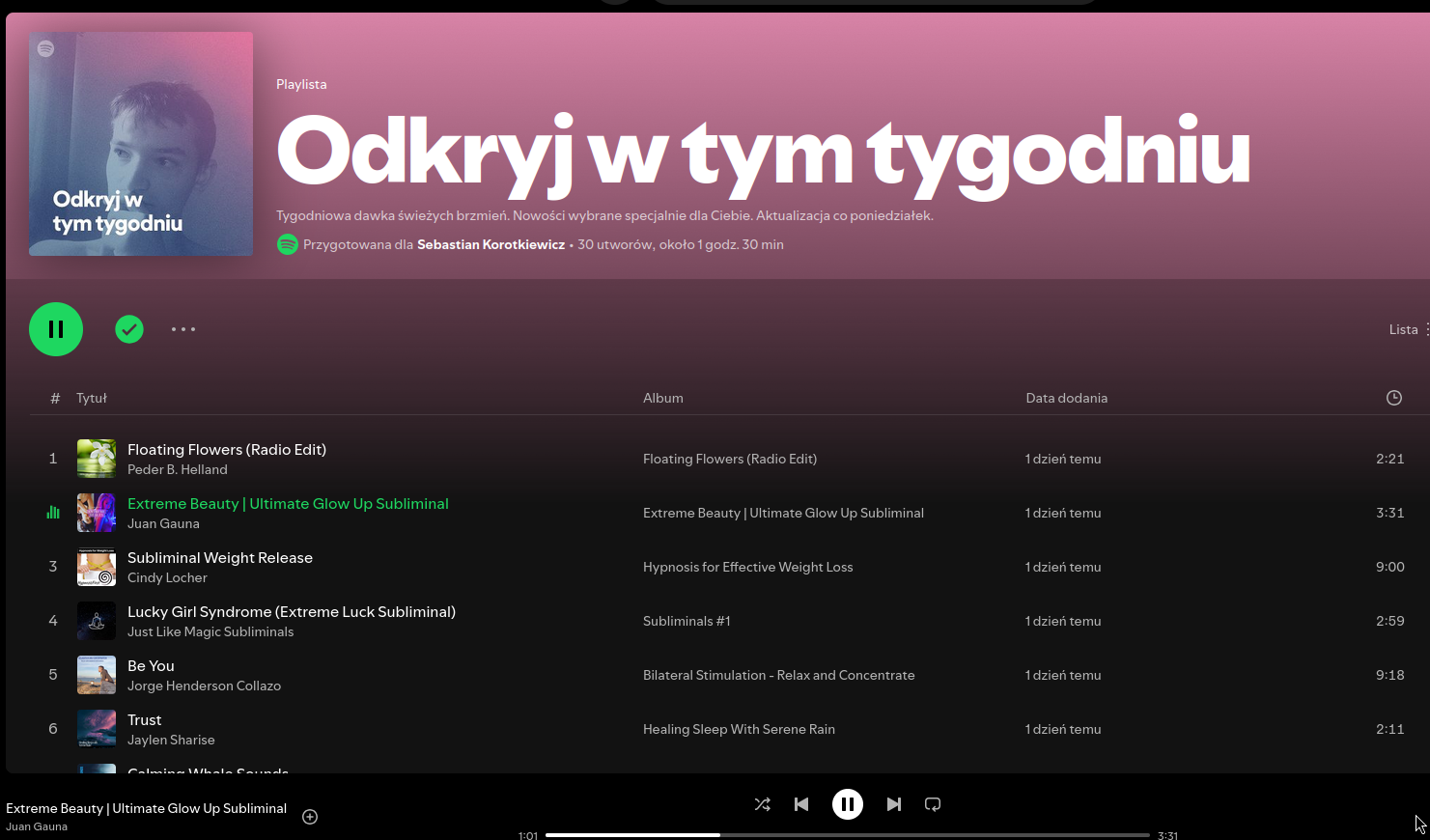The height and width of the screenshot is (840, 1430).
Task: Add current song to Liked using plus icon
Action: [310, 817]
